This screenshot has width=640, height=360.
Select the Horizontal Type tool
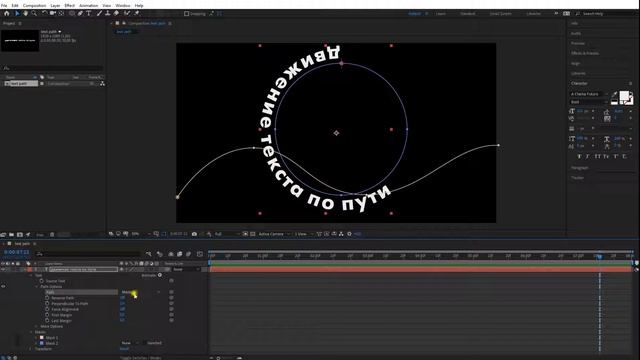(x=89, y=13)
